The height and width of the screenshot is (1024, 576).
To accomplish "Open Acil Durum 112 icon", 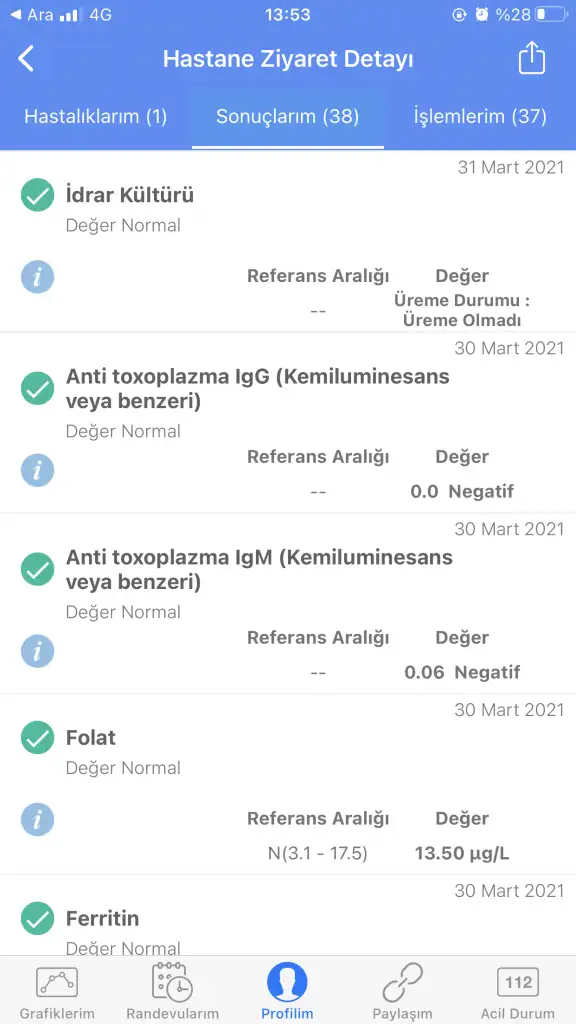I will (518, 982).
